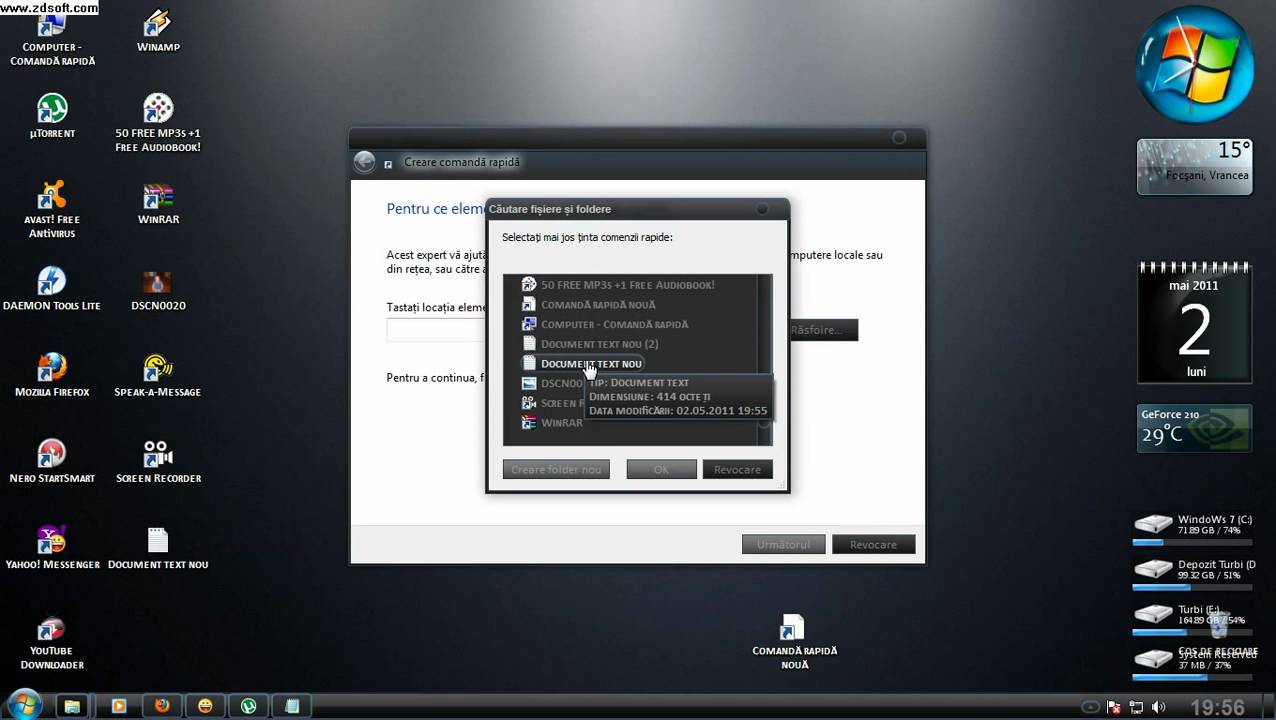The image size is (1276, 720).
Task: Open the Focșani weather gadget
Action: [x=1194, y=166]
